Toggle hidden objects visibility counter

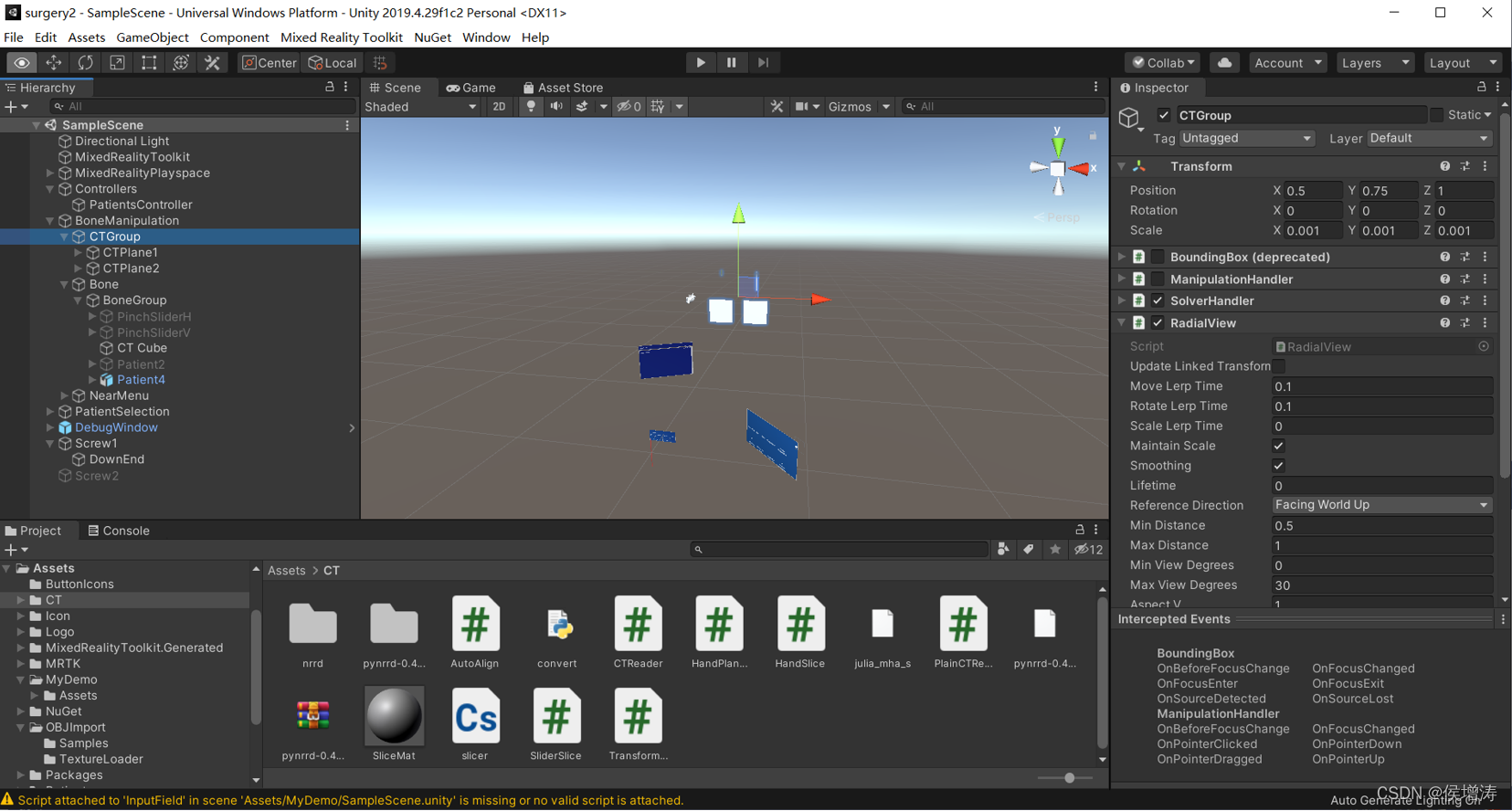pos(629,107)
